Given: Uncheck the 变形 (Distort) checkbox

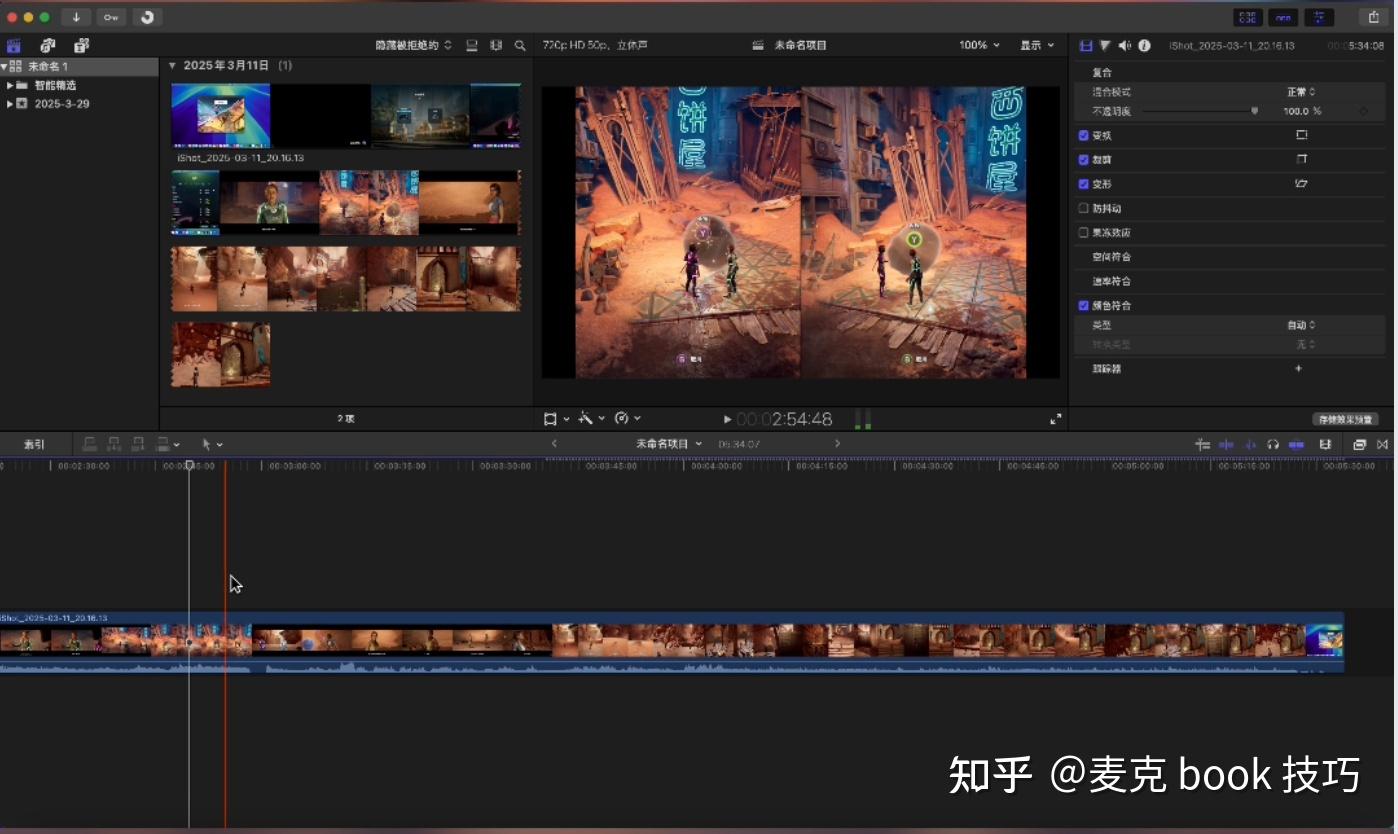Looking at the screenshot, I should pos(1084,184).
